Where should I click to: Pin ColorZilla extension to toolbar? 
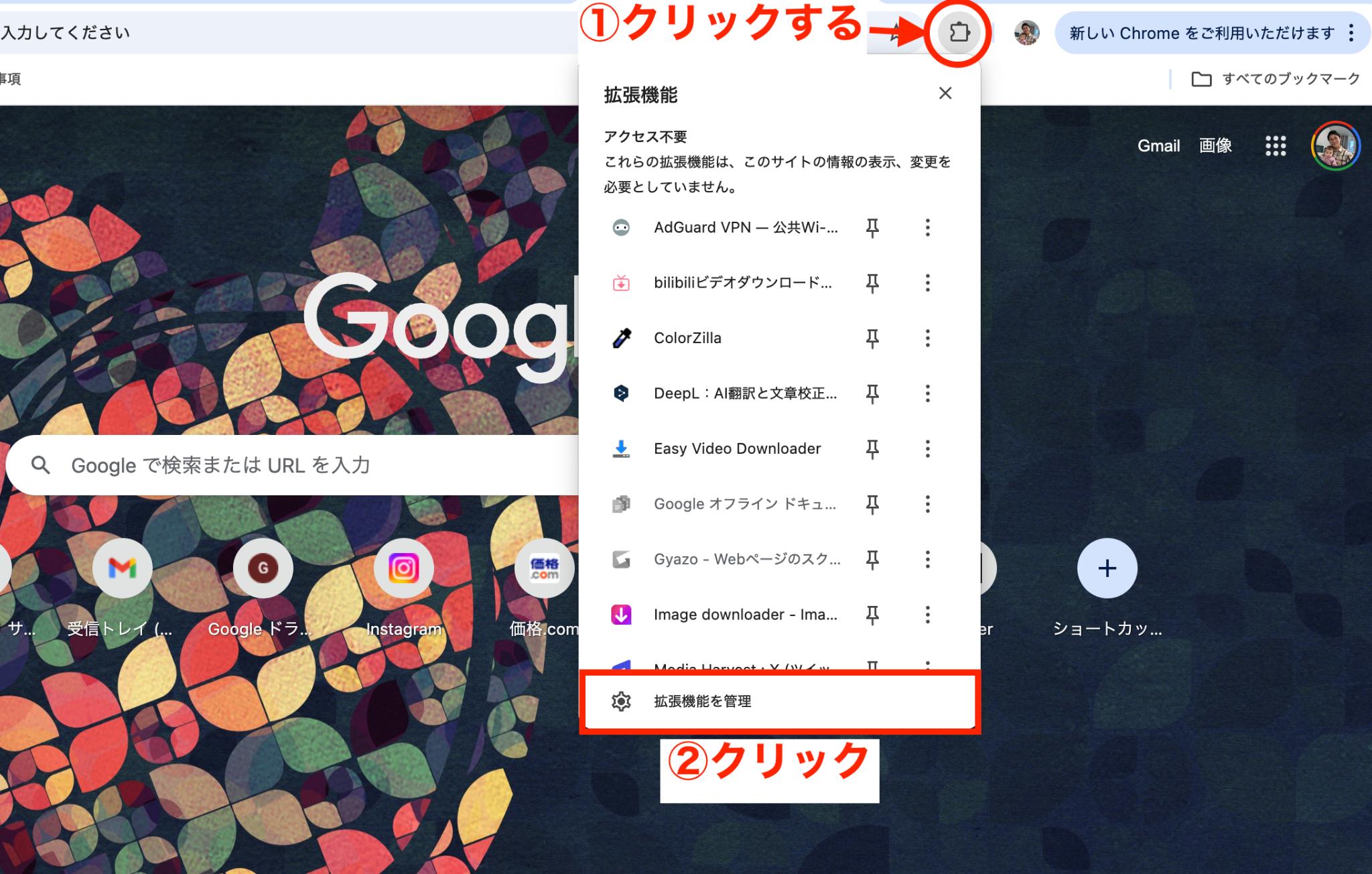[872, 338]
